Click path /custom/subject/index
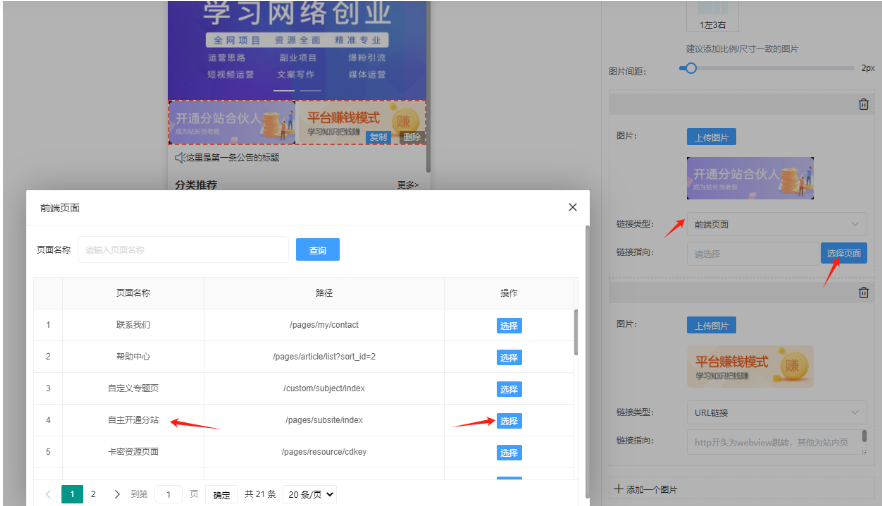Viewport: 882px width, 506px height. pos(324,388)
